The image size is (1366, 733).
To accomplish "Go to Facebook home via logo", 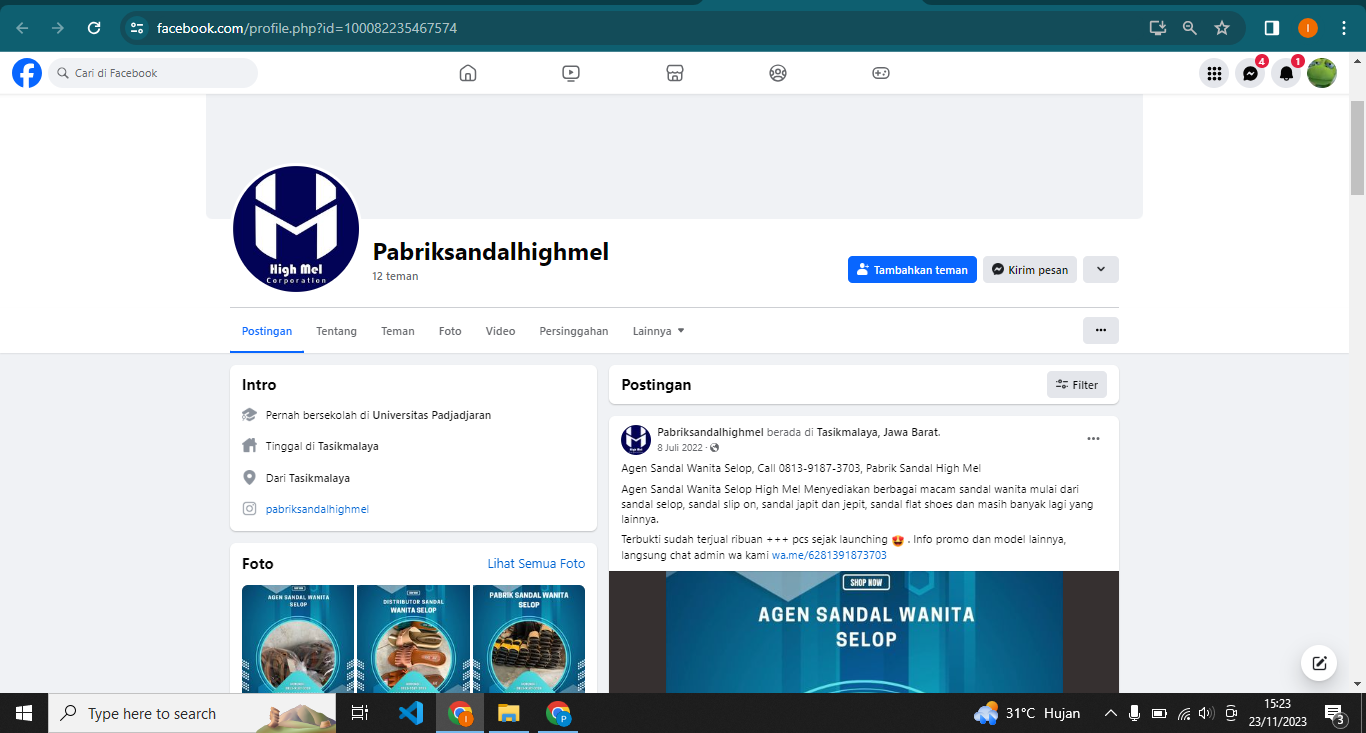I will (x=27, y=73).
